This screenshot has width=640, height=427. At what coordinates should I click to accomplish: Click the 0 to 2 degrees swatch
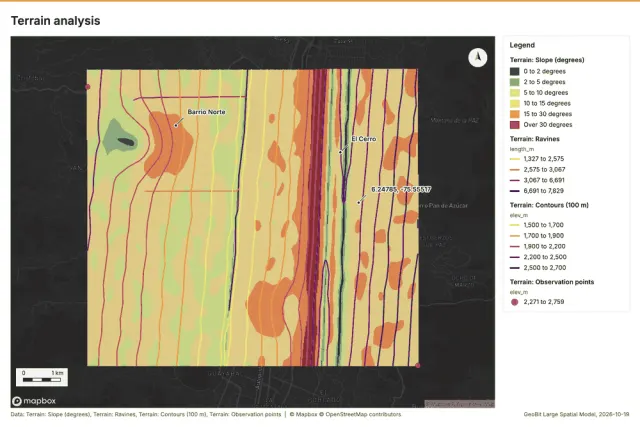[515, 71]
